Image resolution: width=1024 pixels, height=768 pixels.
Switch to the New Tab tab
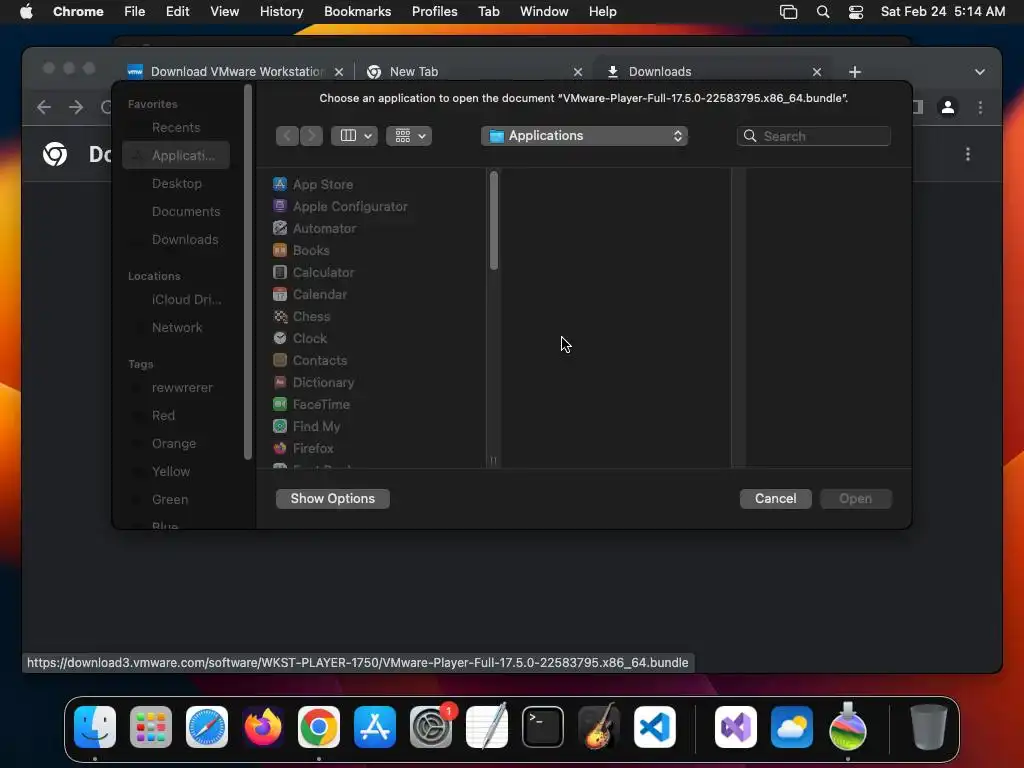tap(475, 72)
